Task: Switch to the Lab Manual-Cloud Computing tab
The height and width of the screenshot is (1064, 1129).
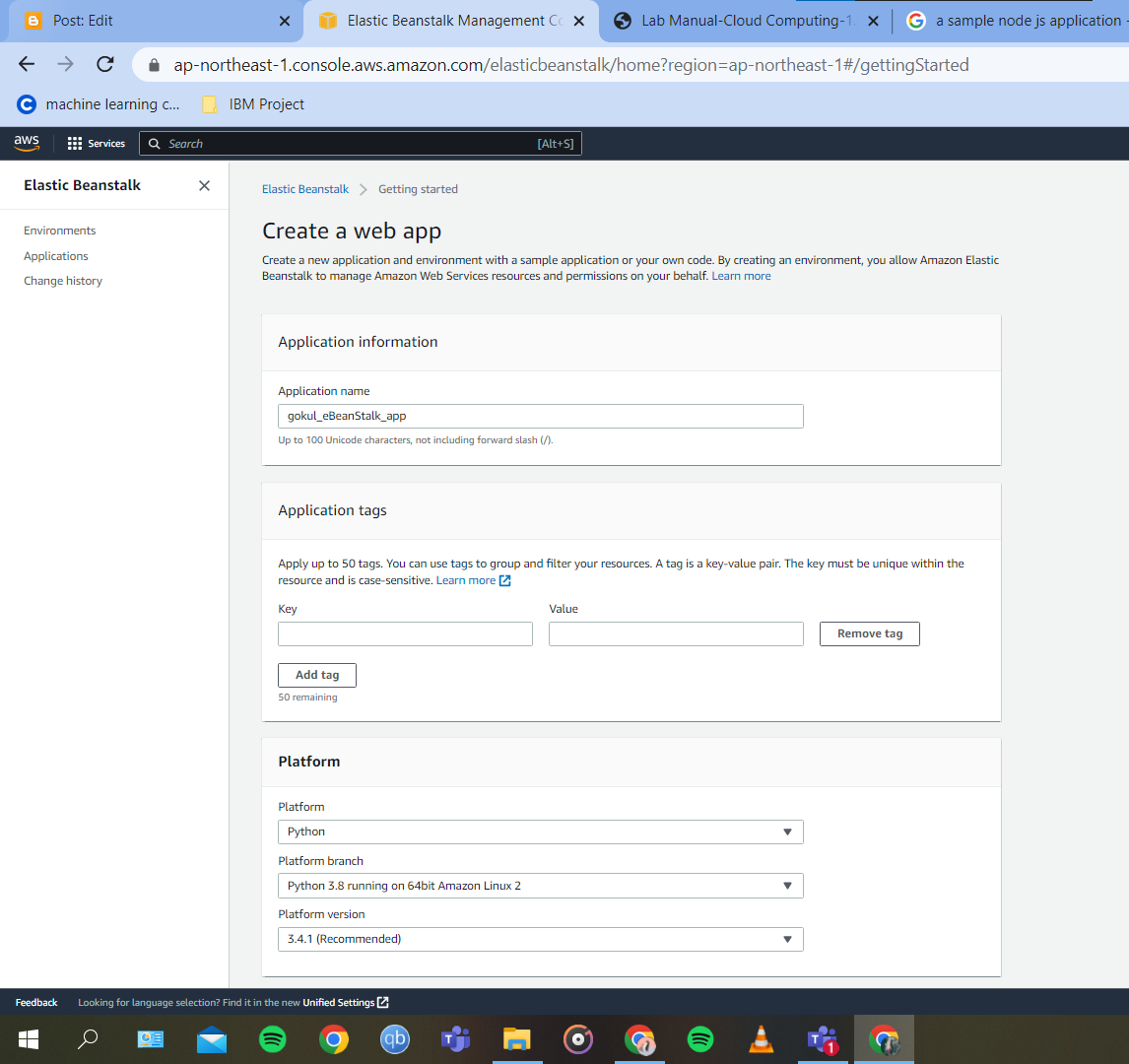Action: click(745, 21)
